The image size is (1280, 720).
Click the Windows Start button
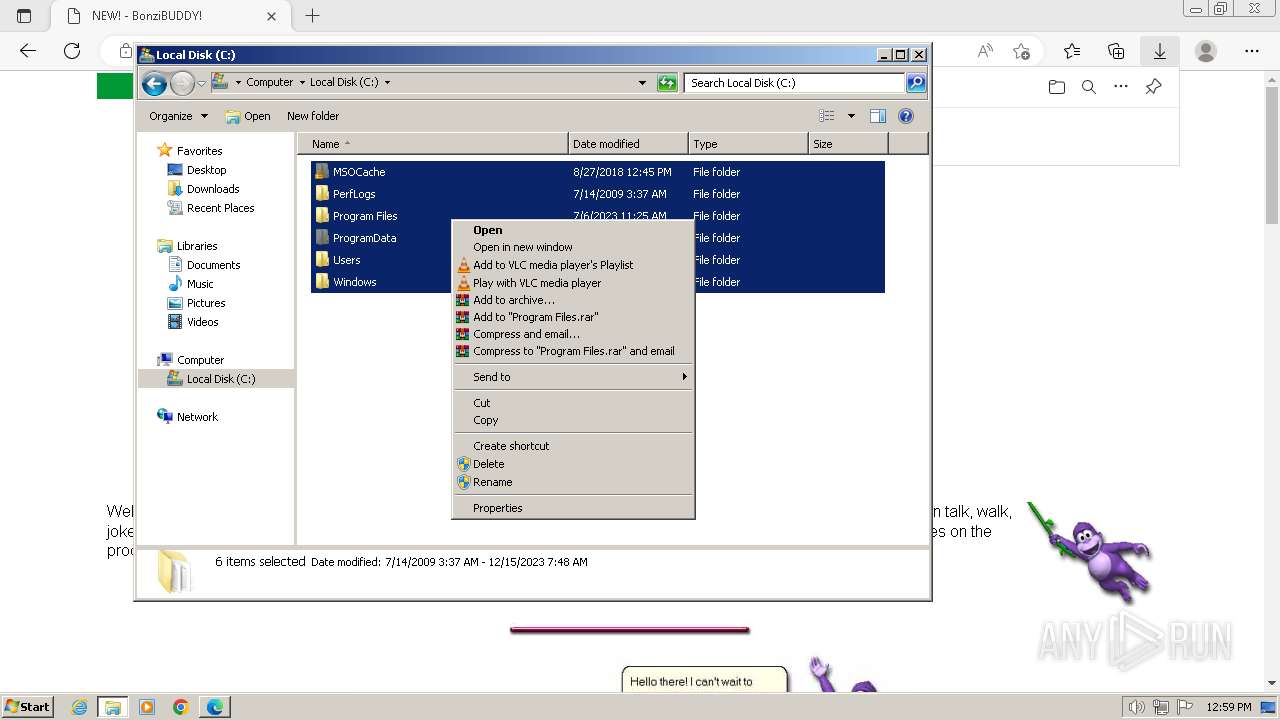[27, 707]
